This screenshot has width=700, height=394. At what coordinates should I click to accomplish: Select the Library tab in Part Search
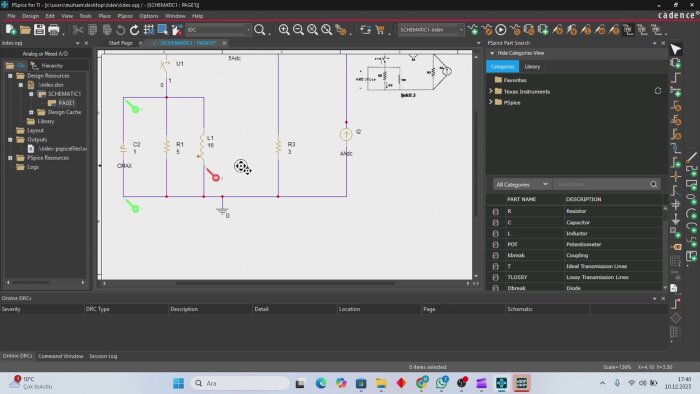[x=532, y=66]
